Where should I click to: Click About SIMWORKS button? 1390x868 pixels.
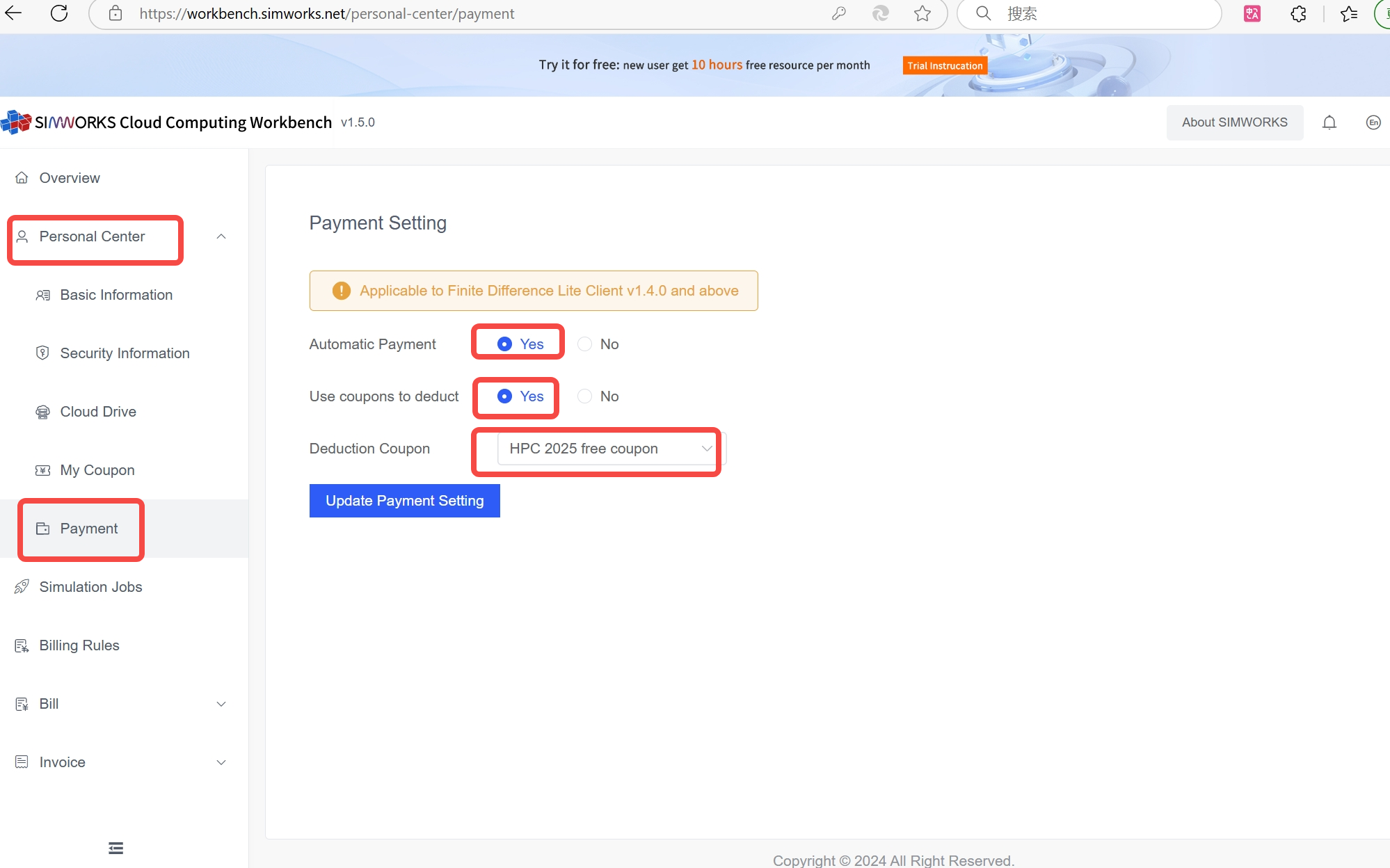tap(1234, 122)
